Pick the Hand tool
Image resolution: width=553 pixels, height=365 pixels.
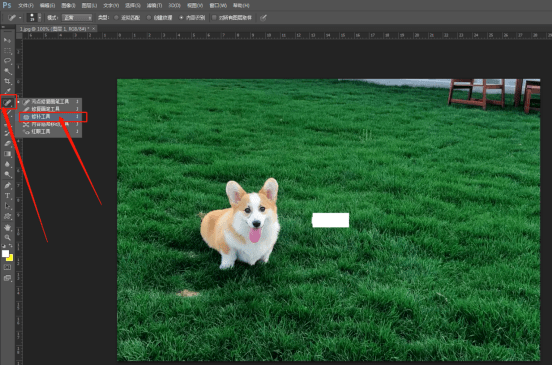(x=7, y=227)
